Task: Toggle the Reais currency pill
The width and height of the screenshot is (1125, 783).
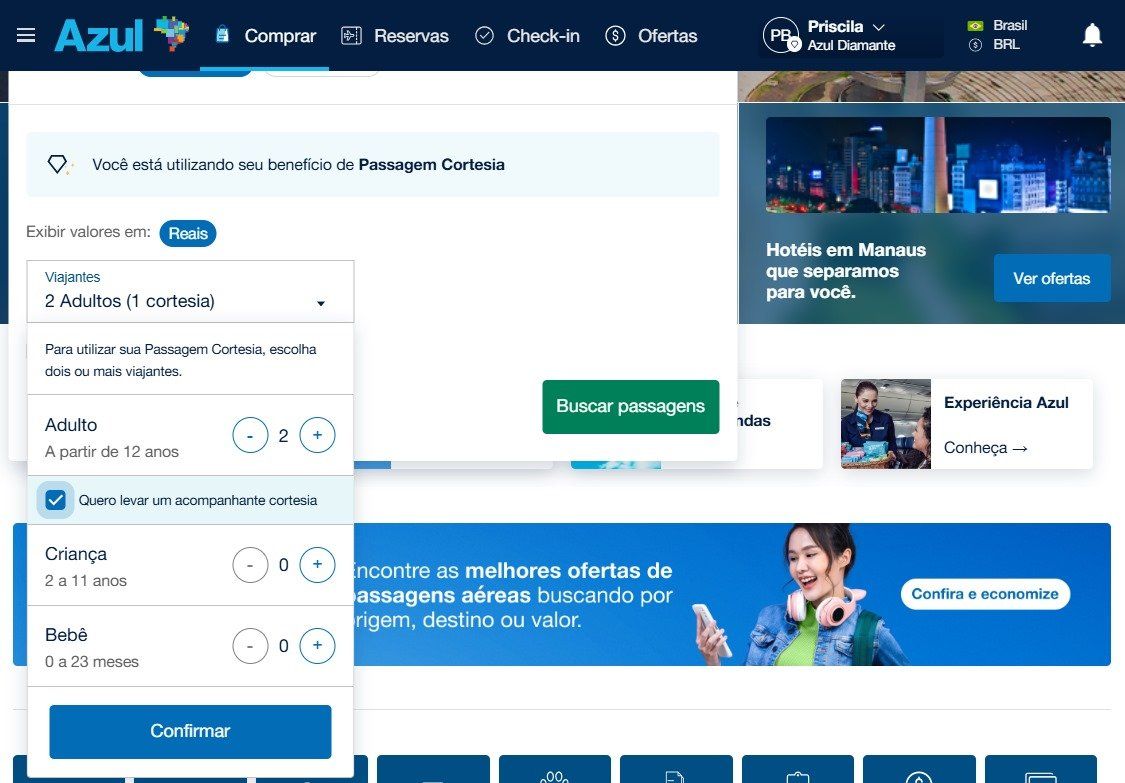Action: pyautogui.click(x=188, y=234)
